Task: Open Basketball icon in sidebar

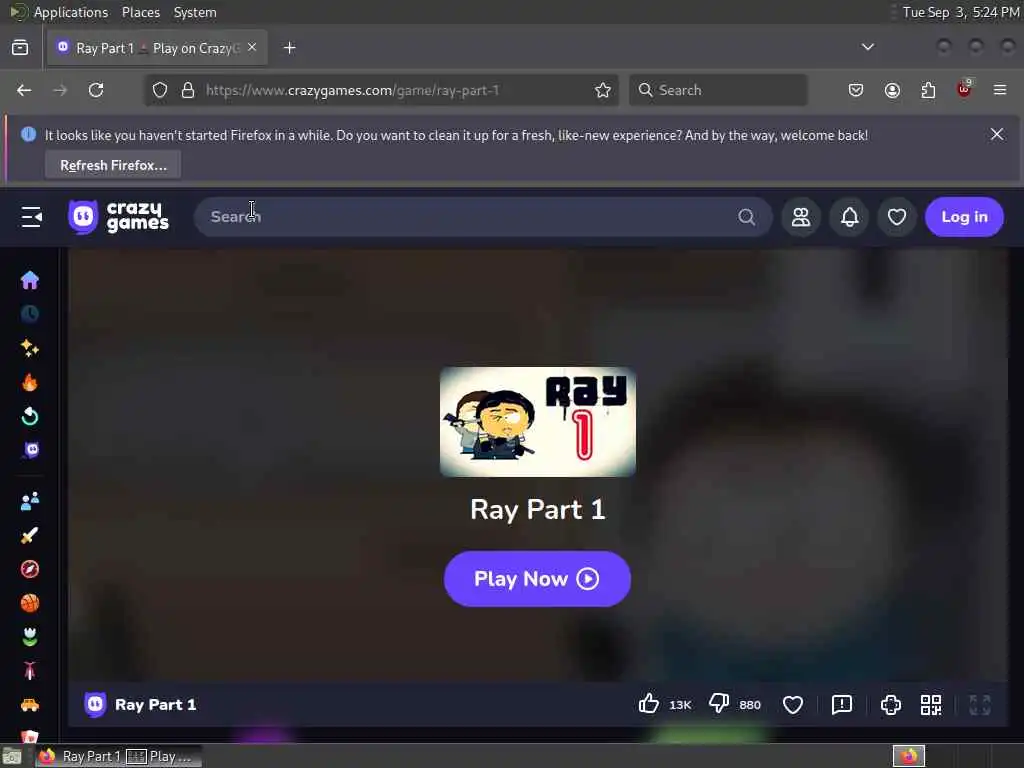Action: (30, 603)
